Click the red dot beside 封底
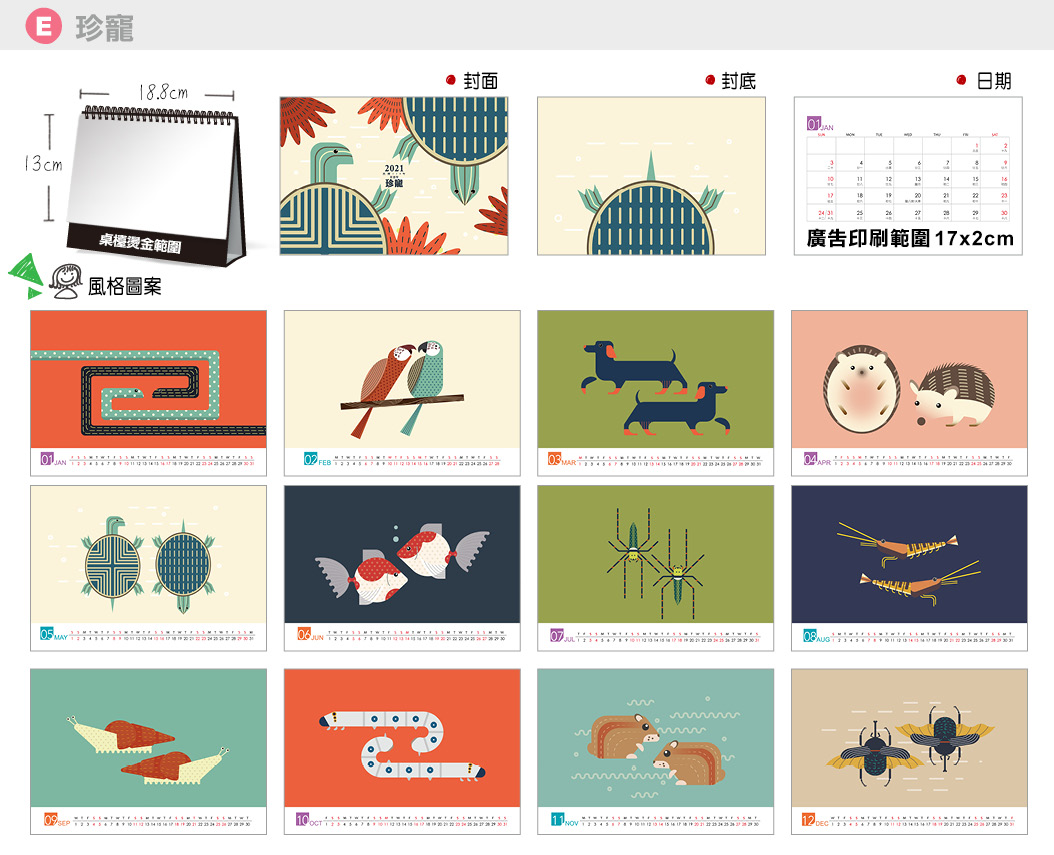Viewport: 1054px width, 855px height. 710,80
